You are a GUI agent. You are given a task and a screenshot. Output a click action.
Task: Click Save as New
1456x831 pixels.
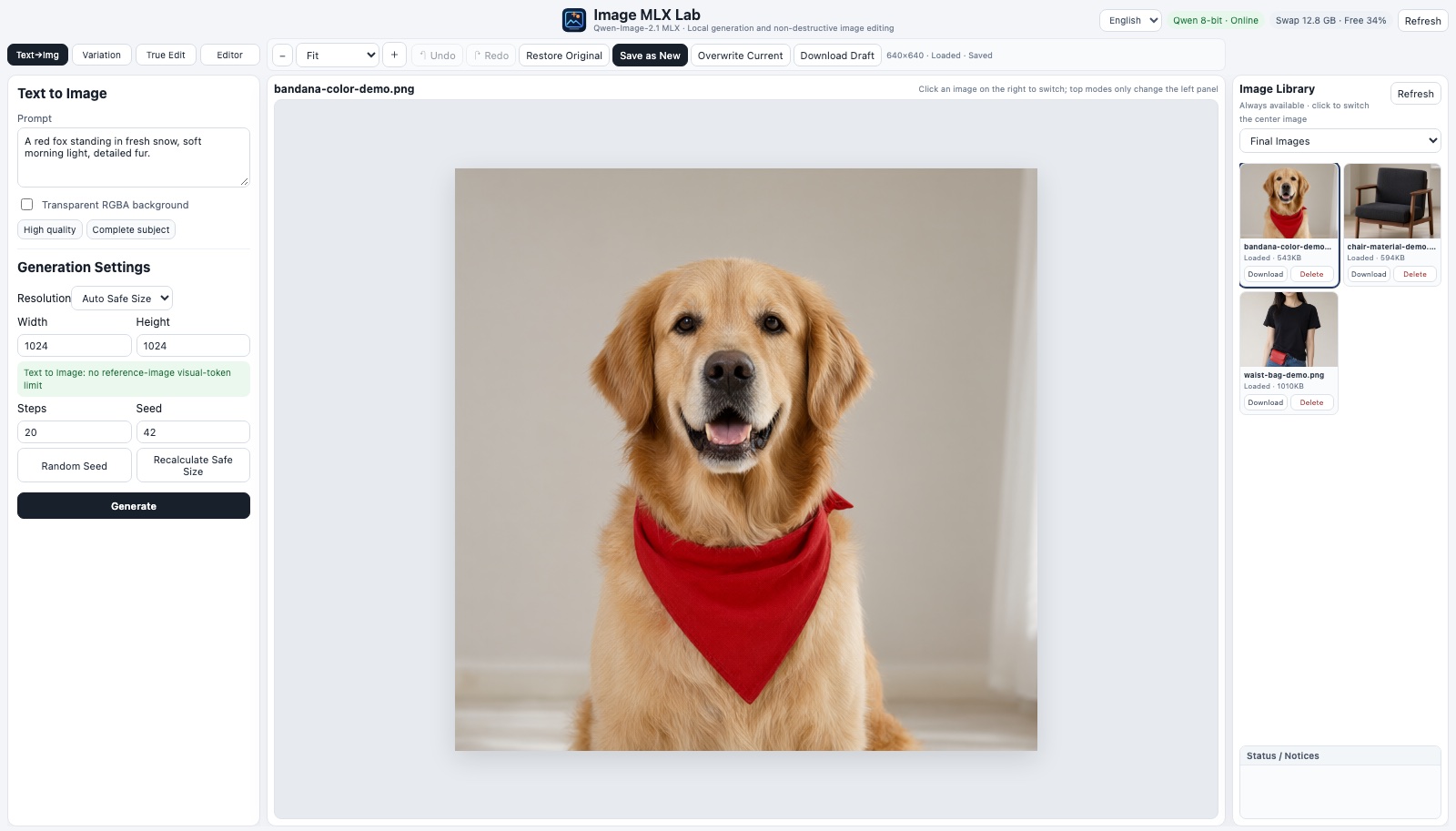[650, 56]
